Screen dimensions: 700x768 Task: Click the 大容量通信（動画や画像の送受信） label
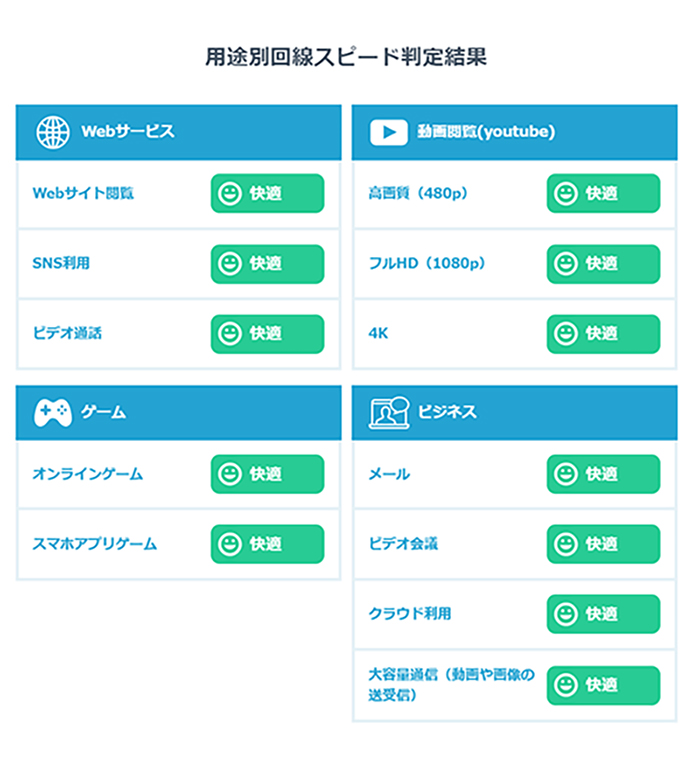(451, 684)
